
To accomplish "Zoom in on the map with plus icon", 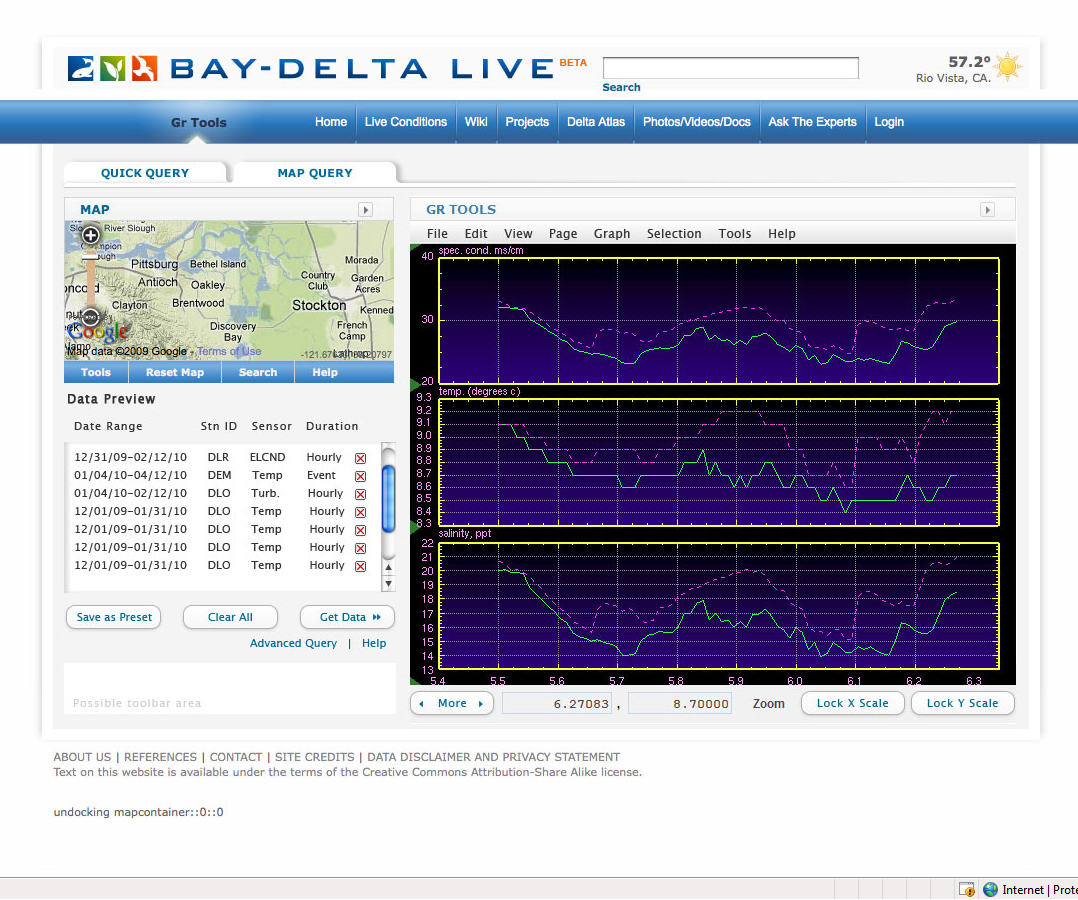I will pos(91,235).
